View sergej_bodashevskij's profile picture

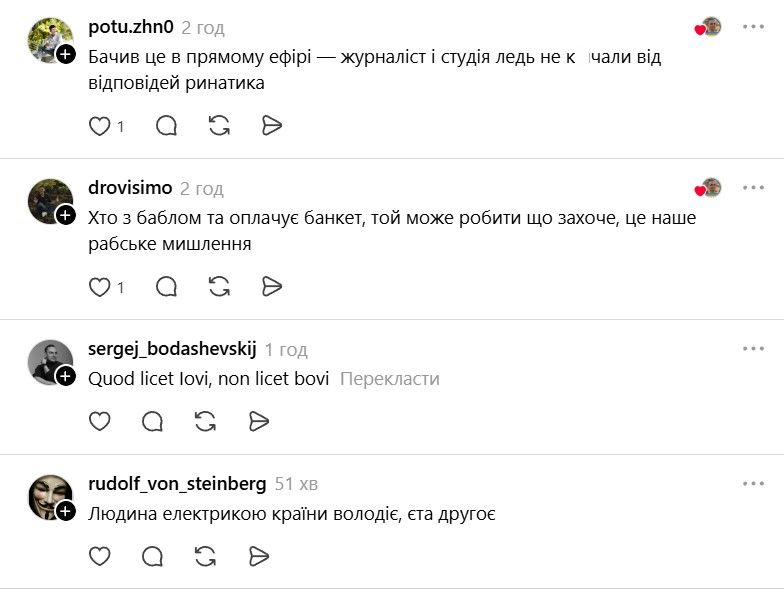click(x=49, y=360)
